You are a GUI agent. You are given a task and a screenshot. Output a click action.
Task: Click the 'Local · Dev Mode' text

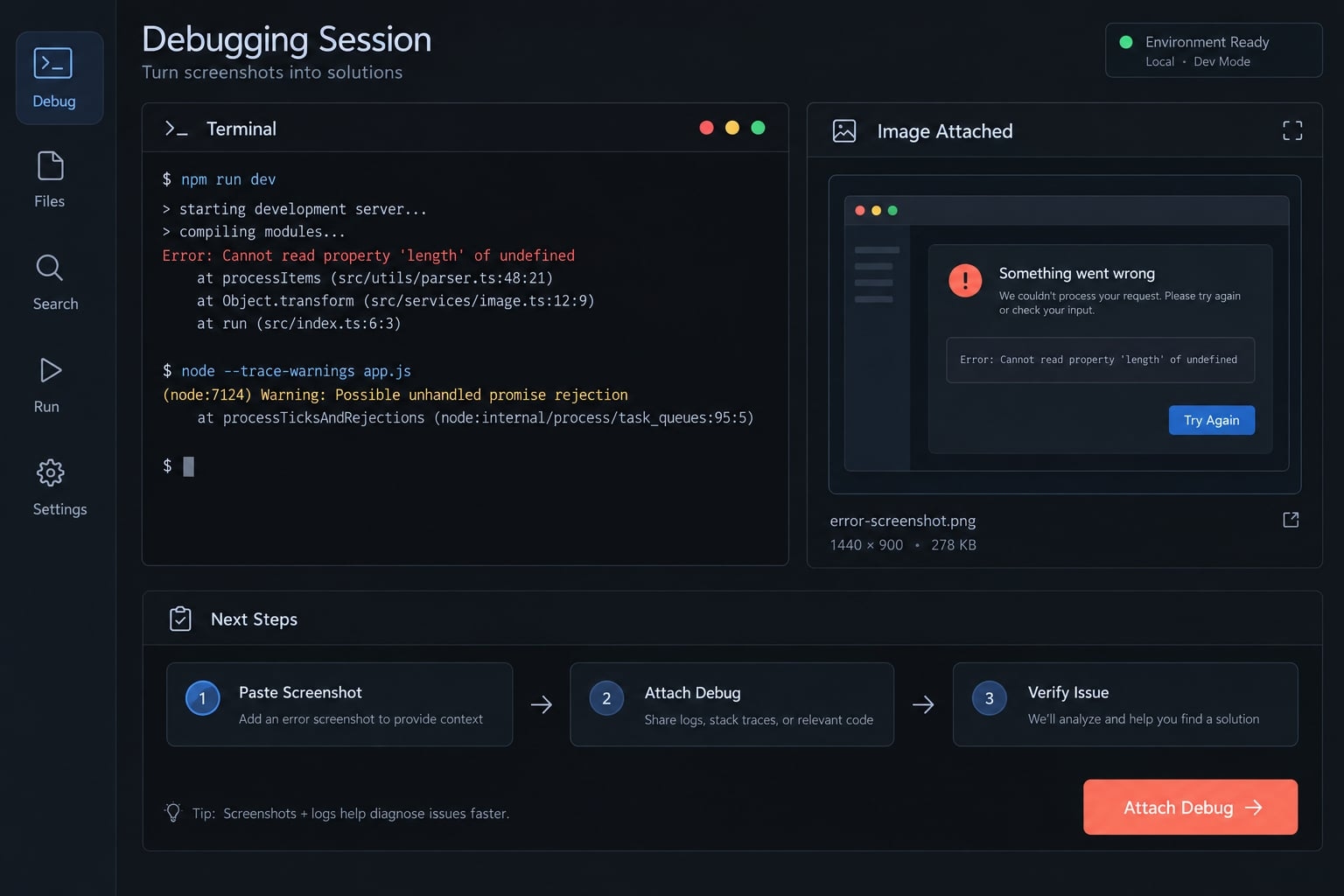(x=1198, y=61)
